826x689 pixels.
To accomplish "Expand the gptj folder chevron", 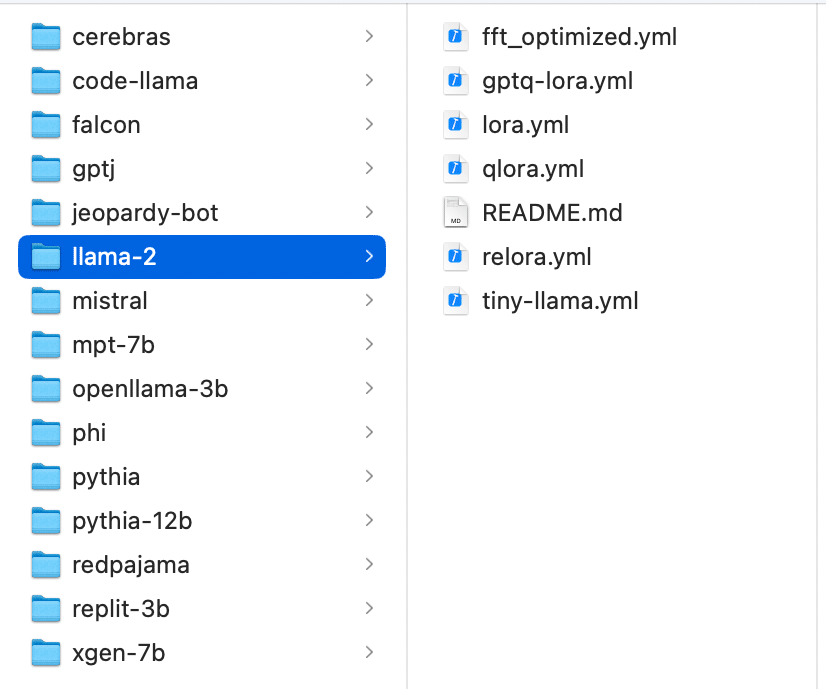I will (369, 169).
